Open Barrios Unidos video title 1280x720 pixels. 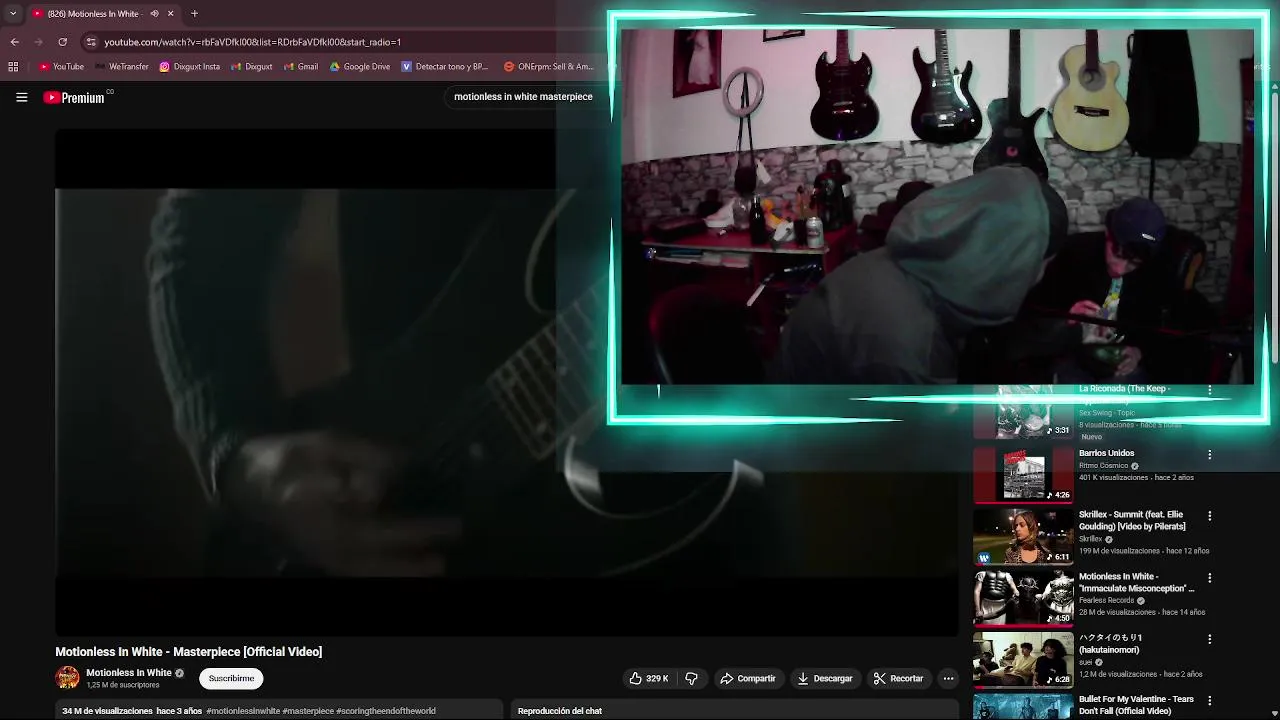click(x=1106, y=453)
